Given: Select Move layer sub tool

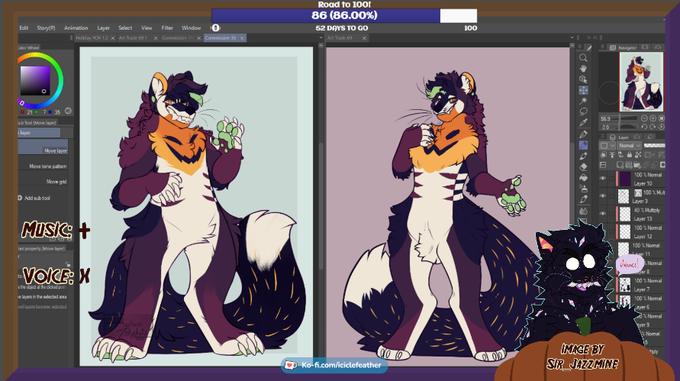Looking at the screenshot, I should (x=42, y=147).
